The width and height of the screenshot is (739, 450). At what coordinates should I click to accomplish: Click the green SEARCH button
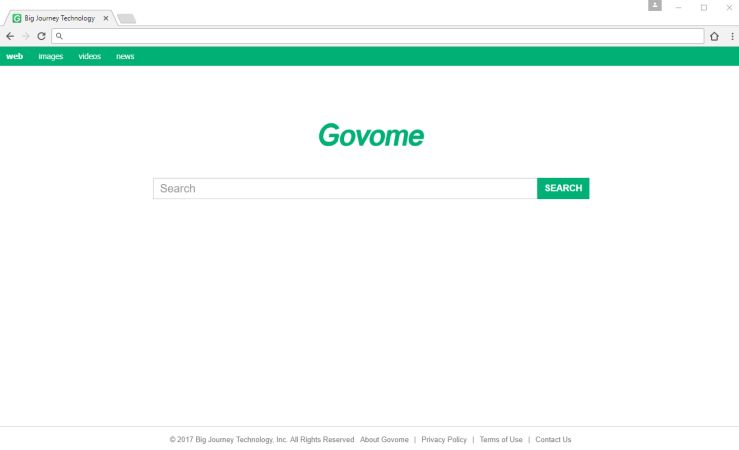(x=563, y=188)
